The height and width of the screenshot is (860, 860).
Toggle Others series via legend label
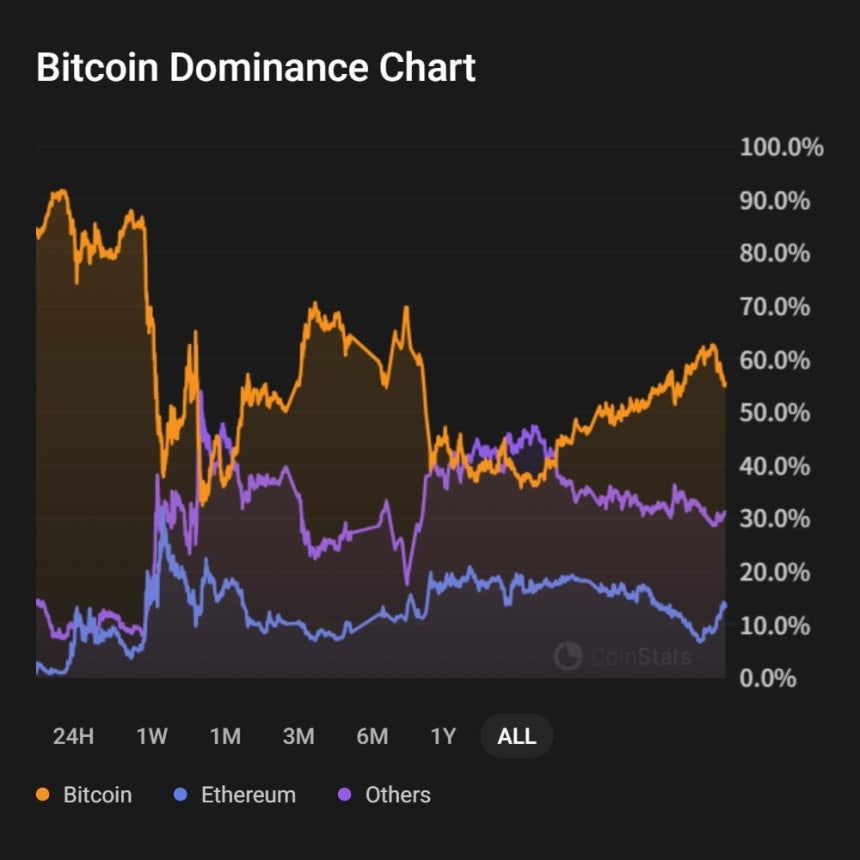(x=398, y=795)
